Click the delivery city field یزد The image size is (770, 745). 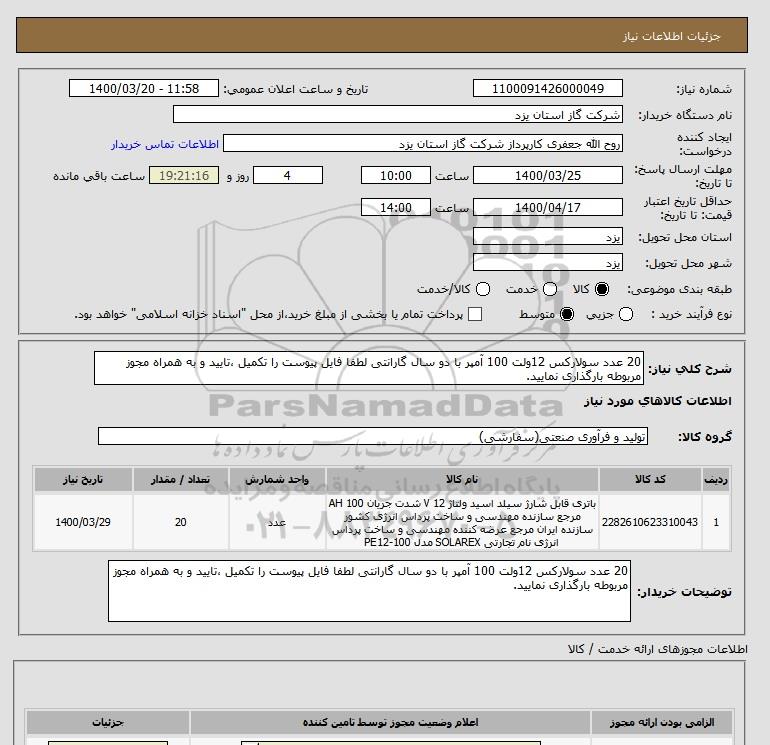pyautogui.click(x=548, y=262)
